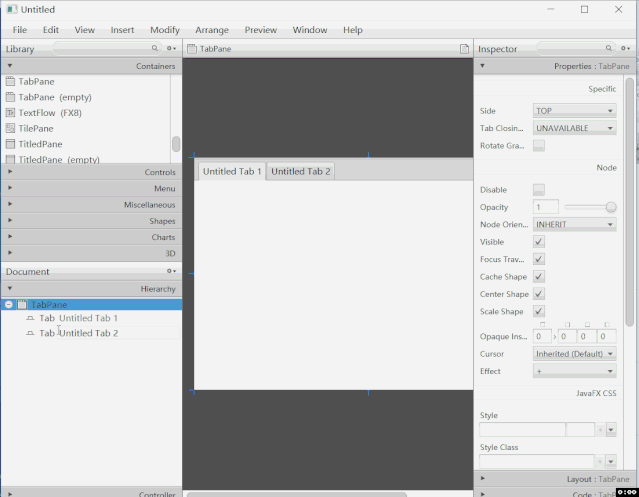
Task: Open the Preview menu
Action: click(261, 30)
